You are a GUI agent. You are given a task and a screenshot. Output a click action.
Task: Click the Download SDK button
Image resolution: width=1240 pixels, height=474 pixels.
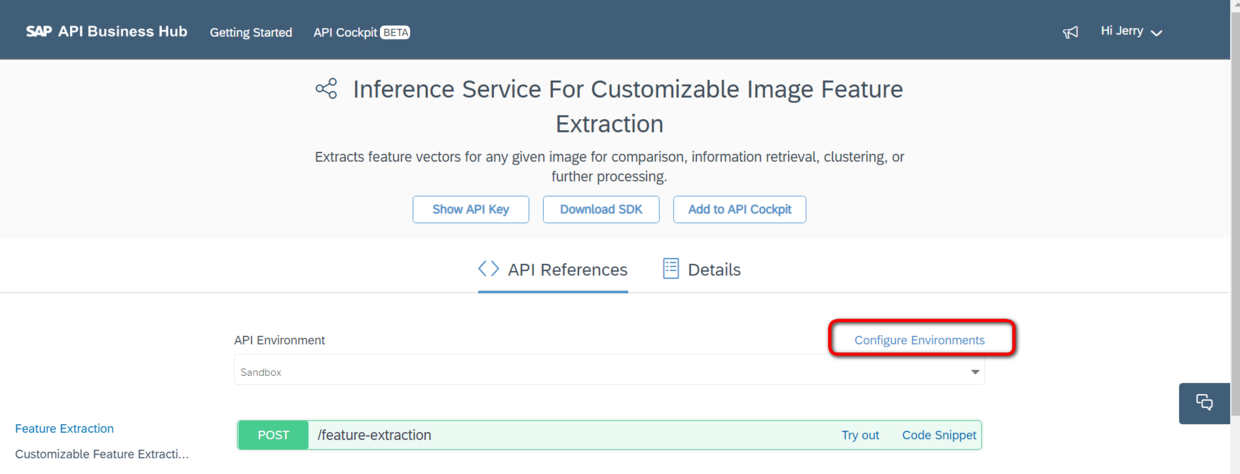coord(601,210)
